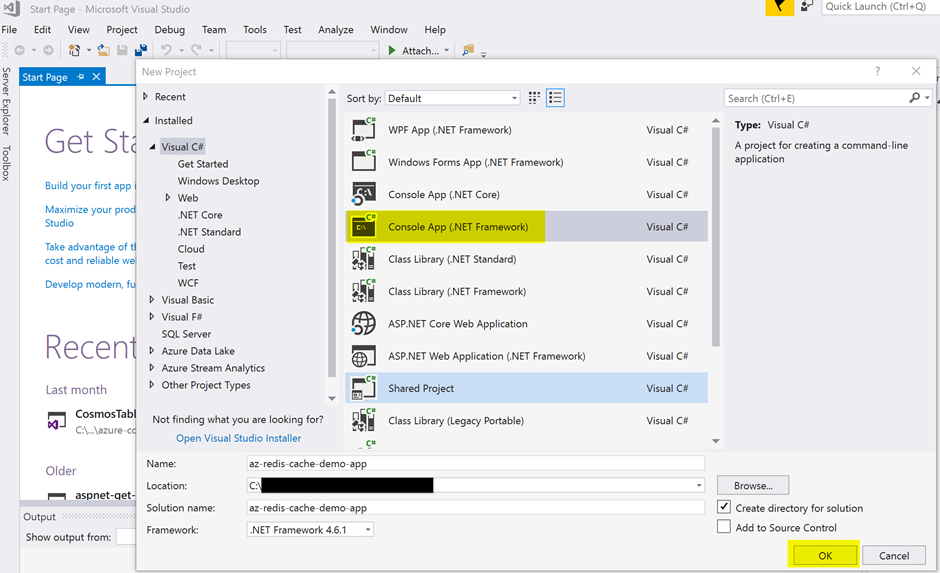The image size is (940, 573).
Task: Click the Save All toolbar icon
Action: [141, 50]
